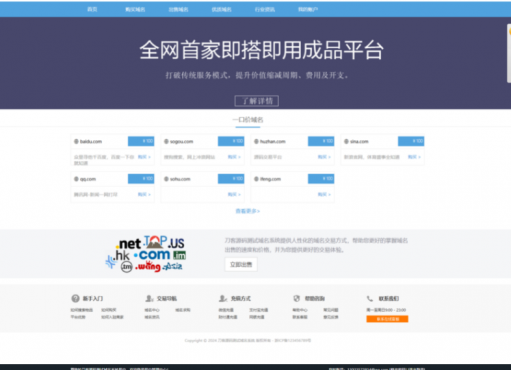Viewport: 511px width, 370px height.
Task: Click the globe icon beside qq.com
Action: tap(76, 179)
